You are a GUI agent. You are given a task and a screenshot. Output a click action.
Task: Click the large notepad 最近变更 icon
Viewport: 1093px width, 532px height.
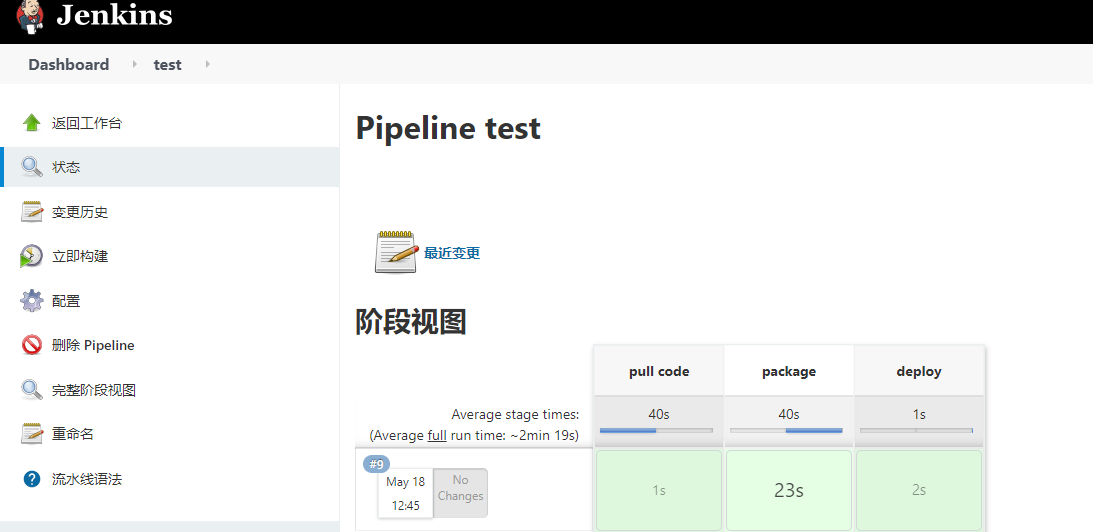395,252
